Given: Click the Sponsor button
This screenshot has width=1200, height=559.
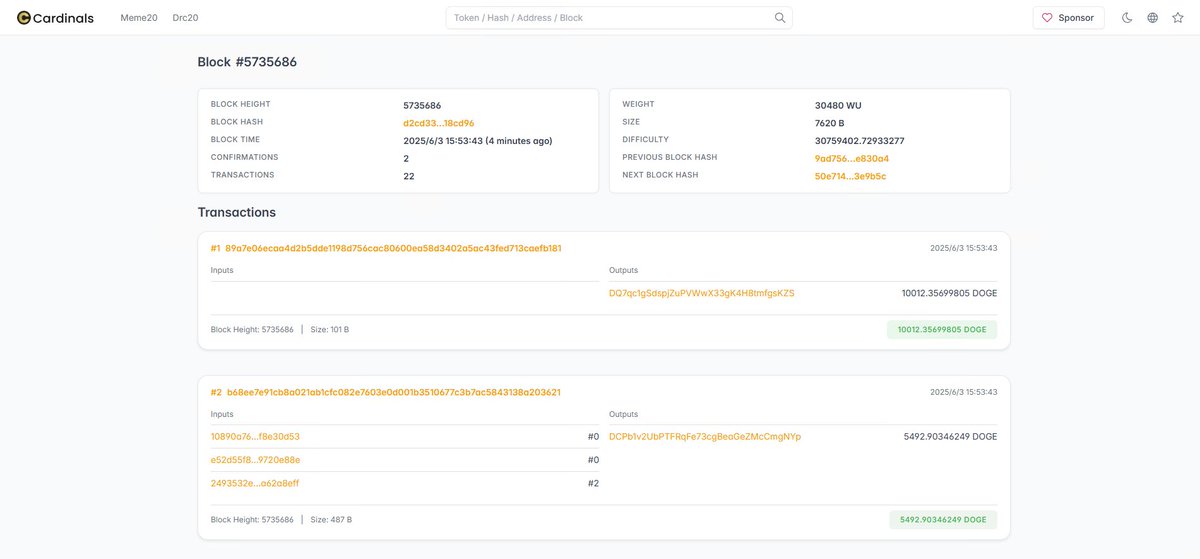Looking at the screenshot, I should pos(1068,18).
